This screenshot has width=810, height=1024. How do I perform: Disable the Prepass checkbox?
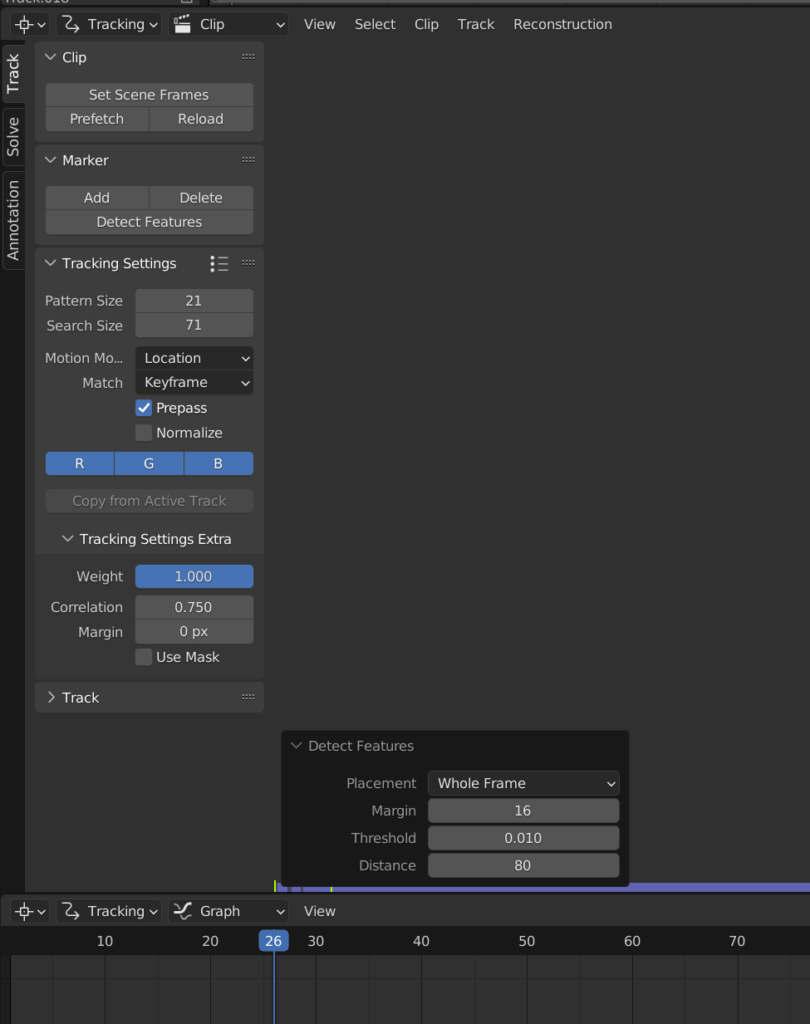tap(144, 408)
